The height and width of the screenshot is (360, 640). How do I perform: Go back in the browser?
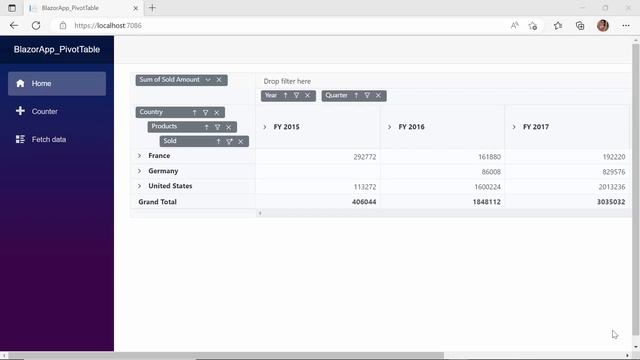click(14, 25)
